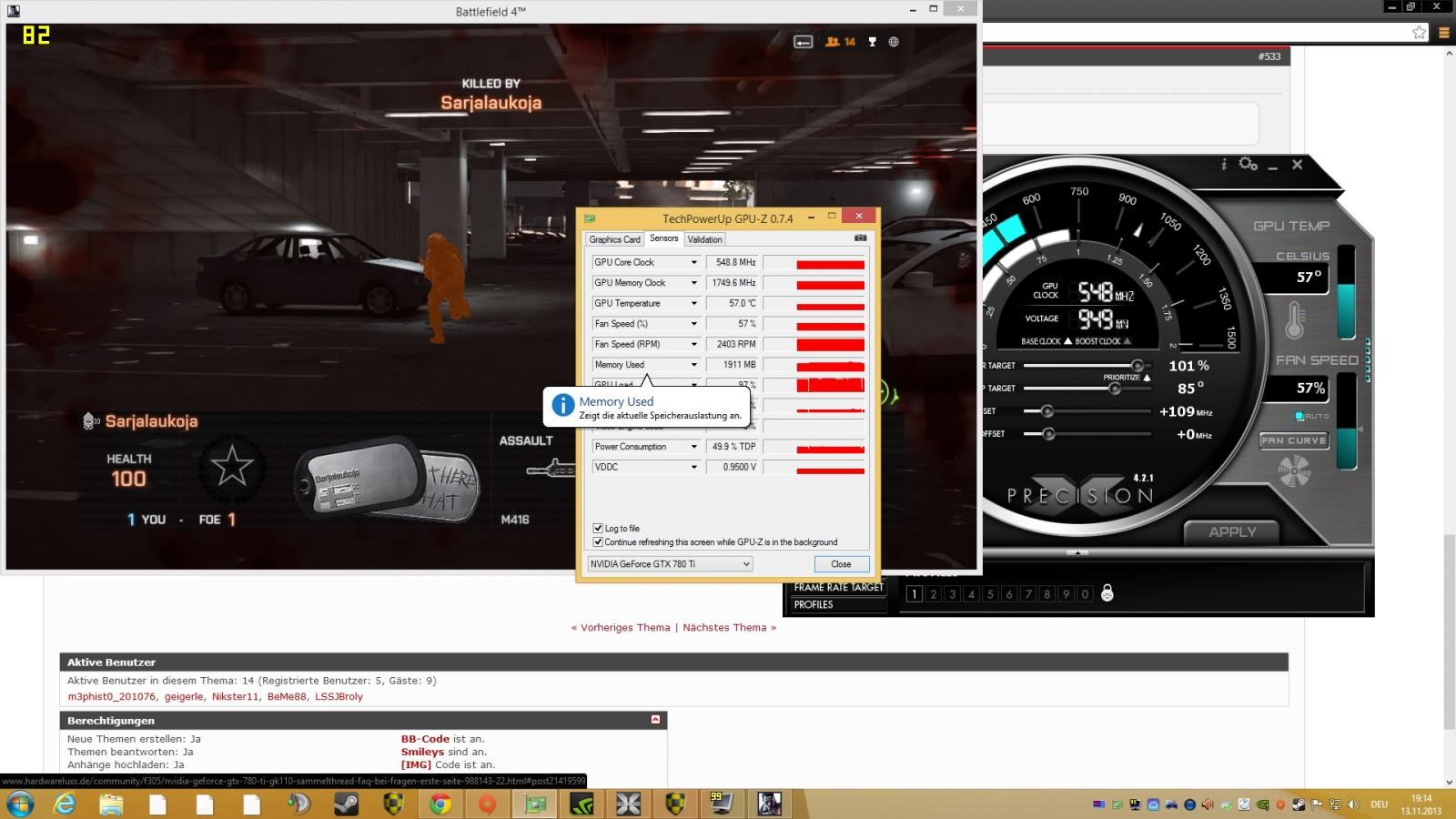
Task: Click the Battlefield 4 globe icon
Action: pos(894,42)
